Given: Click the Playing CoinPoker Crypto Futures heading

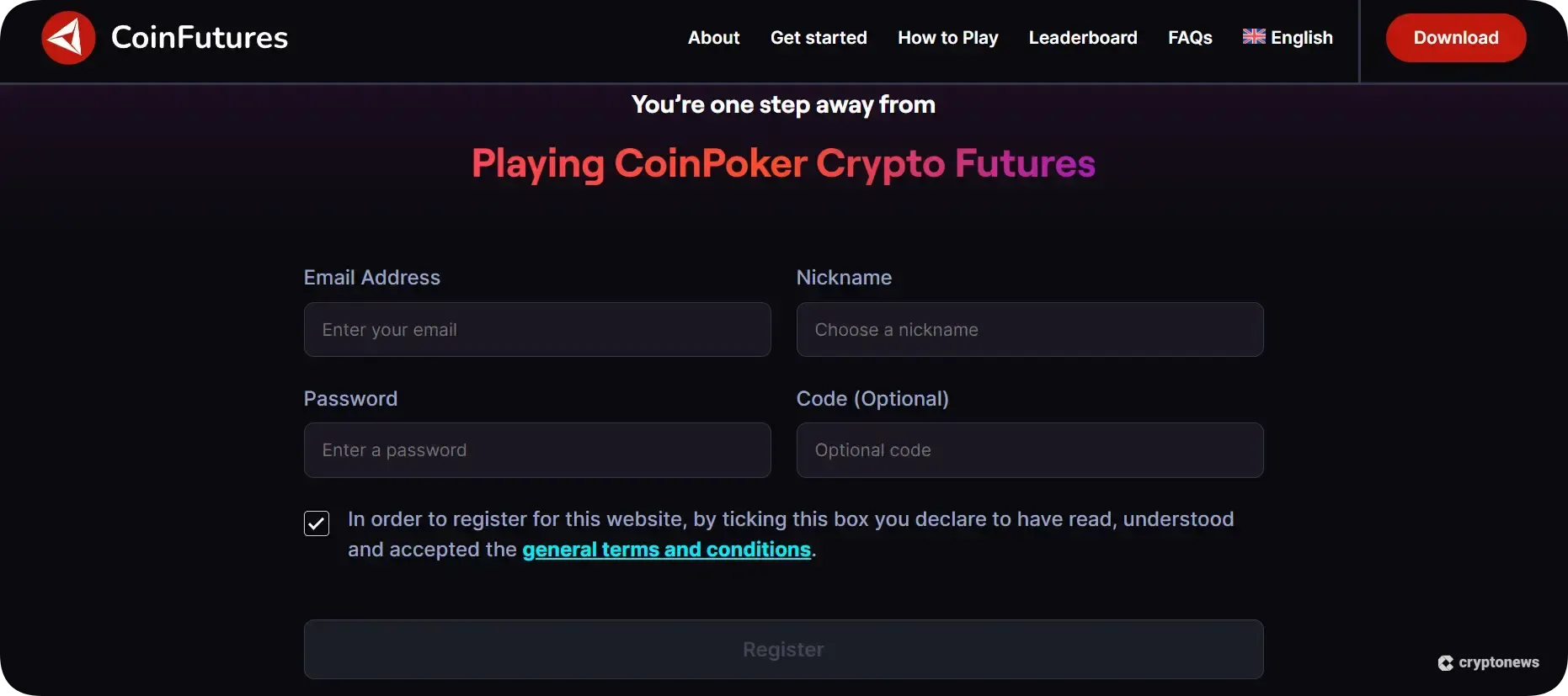Looking at the screenshot, I should pyautogui.click(x=783, y=164).
